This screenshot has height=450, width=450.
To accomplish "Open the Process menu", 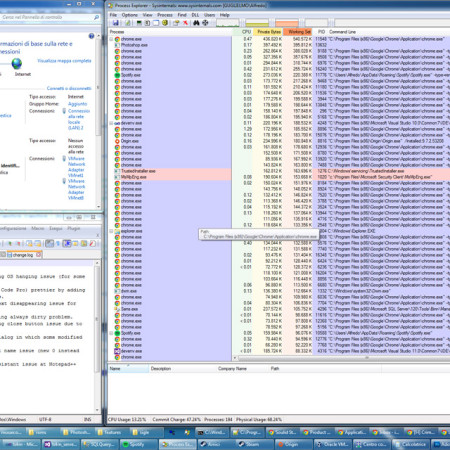I will click(x=165, y=15).
